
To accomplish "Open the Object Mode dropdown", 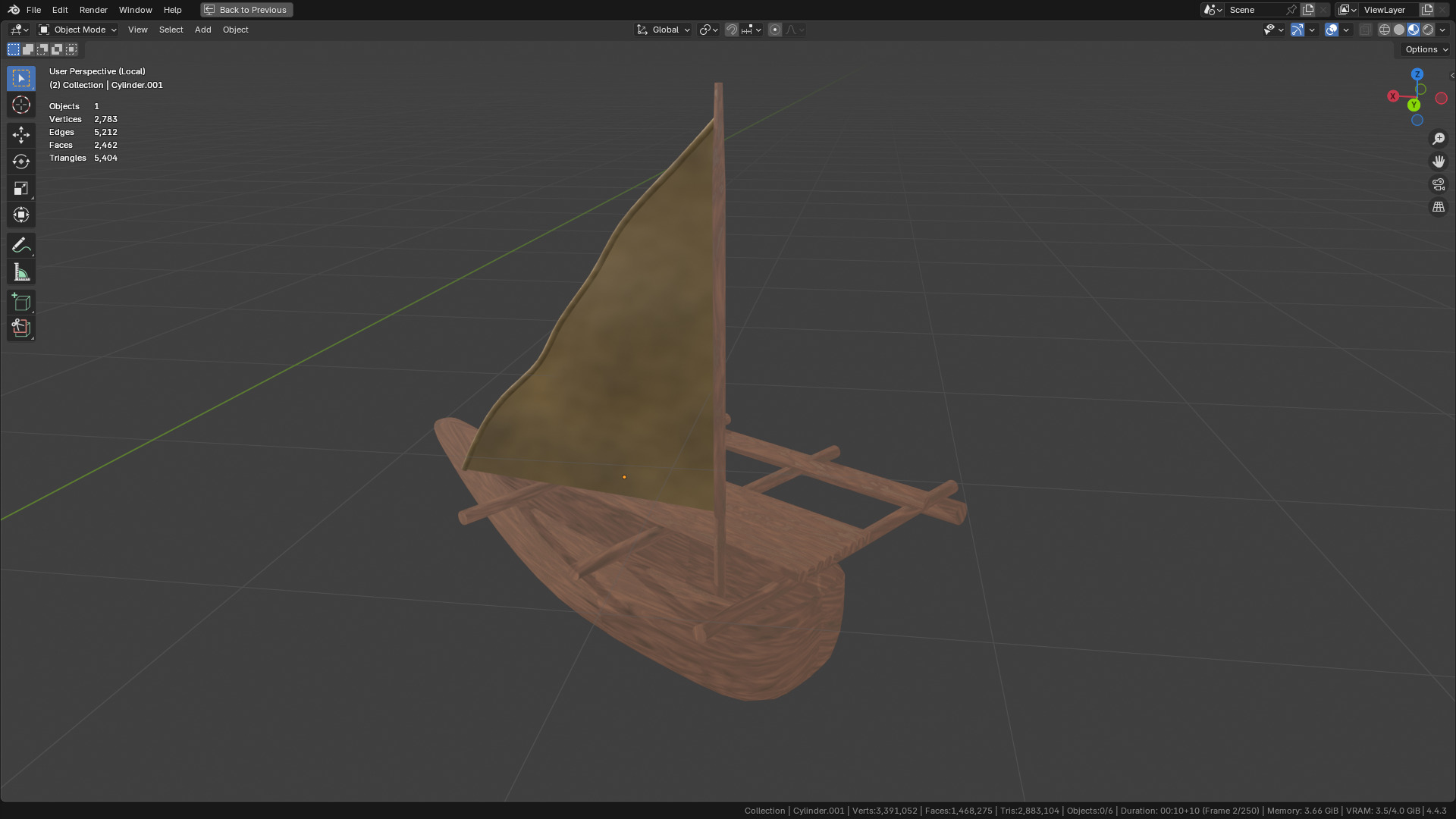I will tap(78, 30).
